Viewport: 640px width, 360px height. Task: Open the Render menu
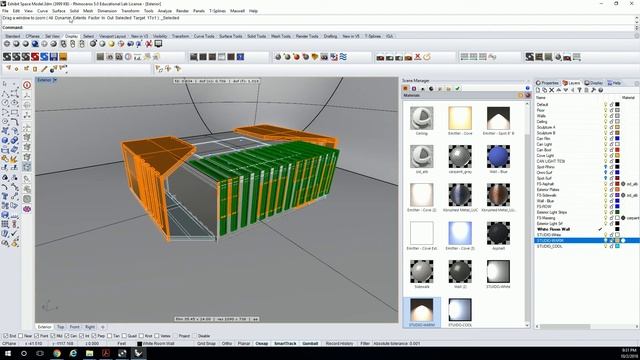[182, 11]
